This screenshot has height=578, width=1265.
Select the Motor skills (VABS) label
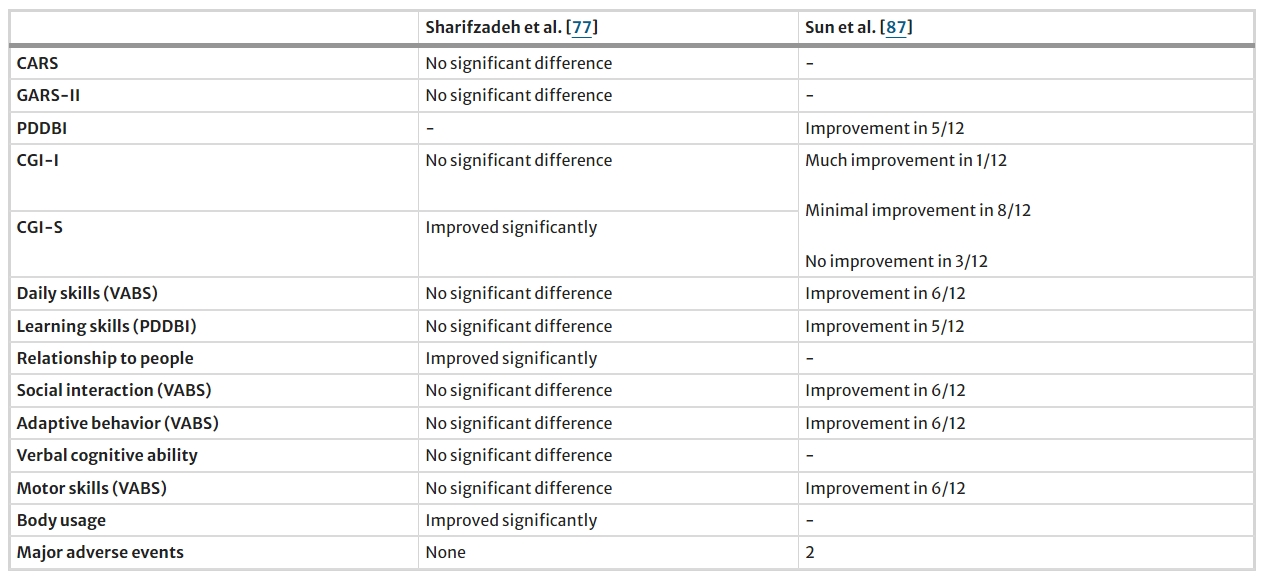(91, 488)
